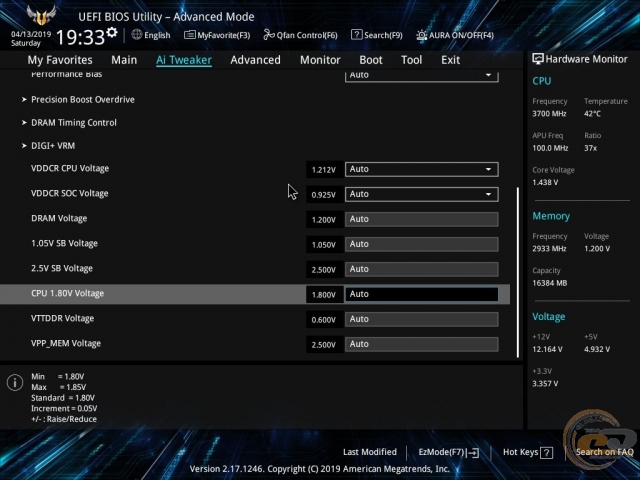Select 2.5V SB Voltage label
This screenshot has width=640, height=480.
click(x=62, y=269)
